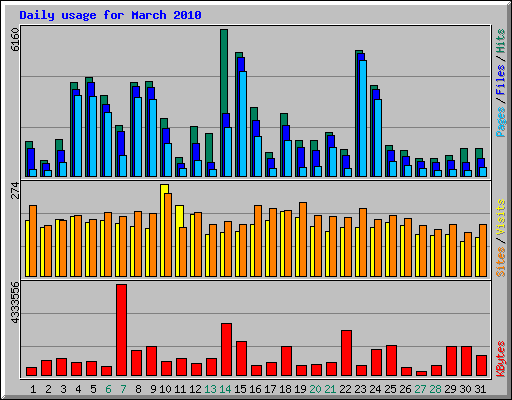Click green weekend day label 28
Image resolution: width=512 pixels, height=400 pixels.
(x=435, y=389)
